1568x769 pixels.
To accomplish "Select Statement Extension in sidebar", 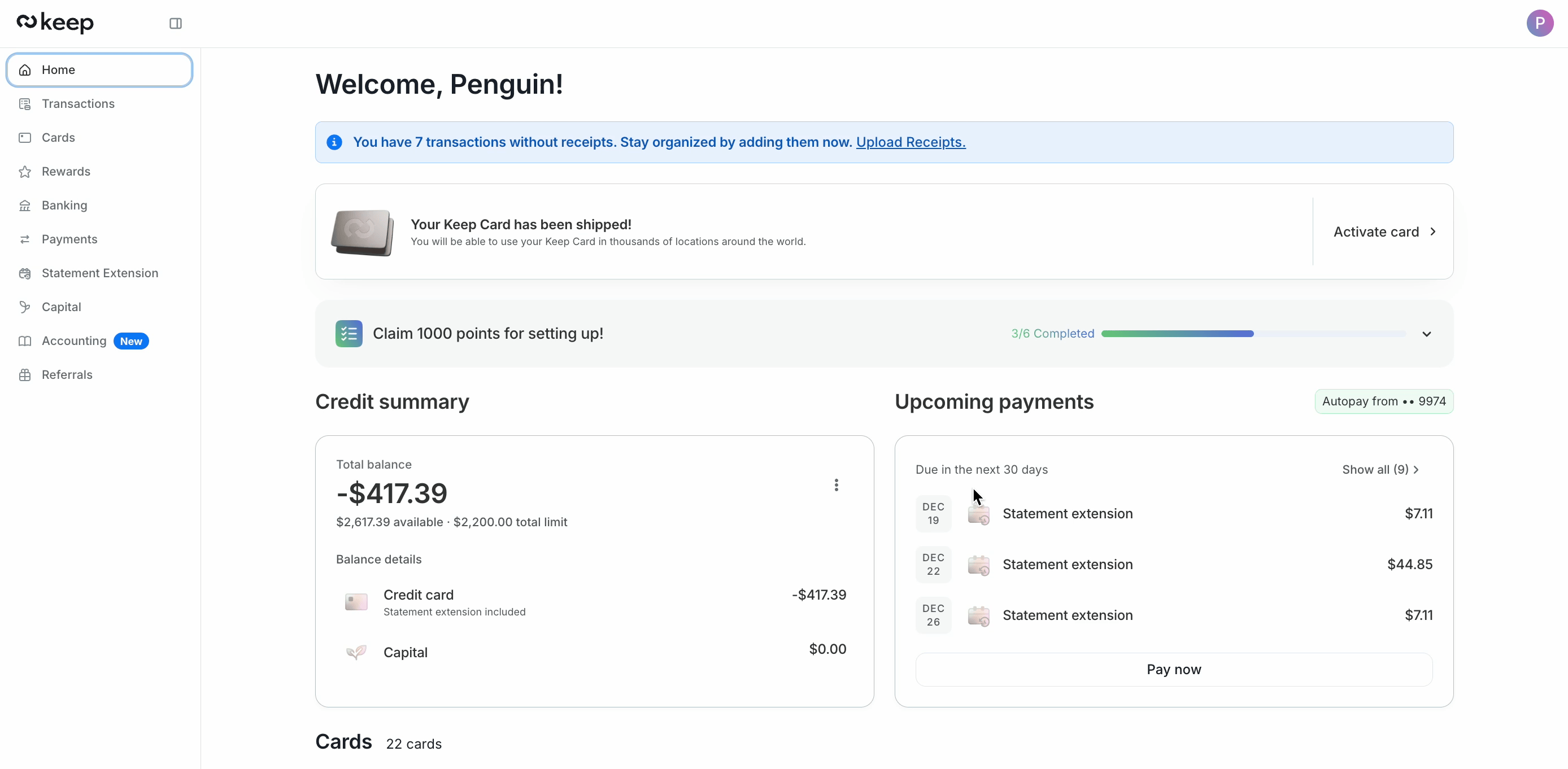I will tap(100, 273).
